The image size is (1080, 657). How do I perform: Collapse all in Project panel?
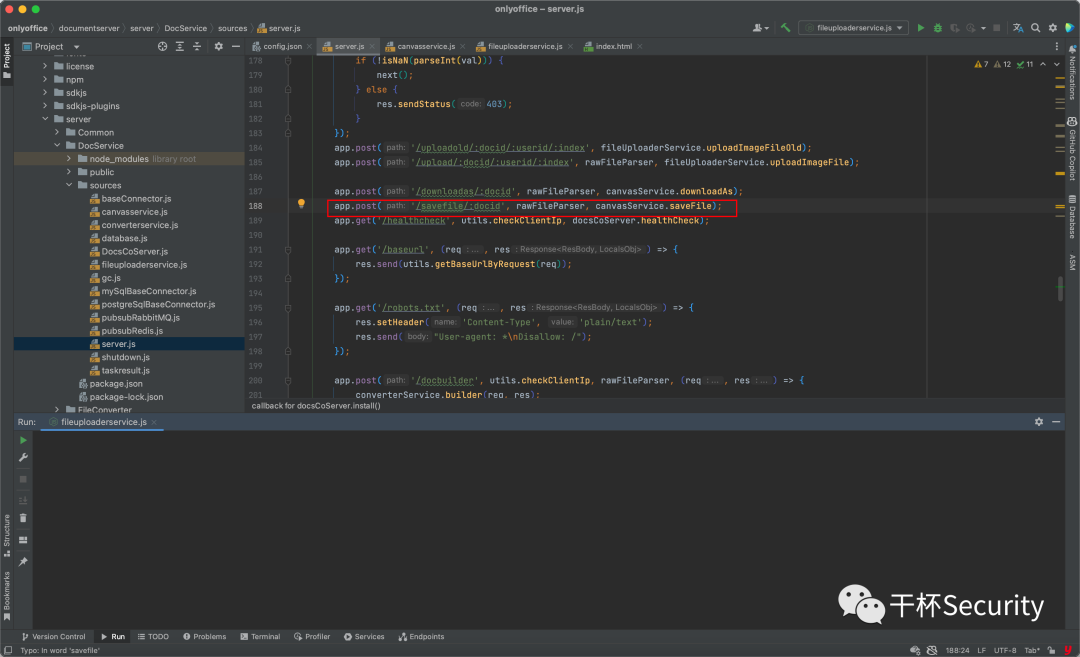tap(197, 46)
